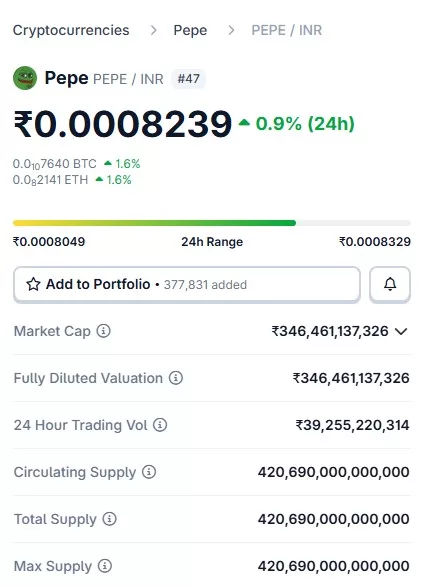Image resolution: width=424 pixels, height=587 pixels.
Task: Click the 0.9% (24h) price change indicator
Action: (297, 124)
